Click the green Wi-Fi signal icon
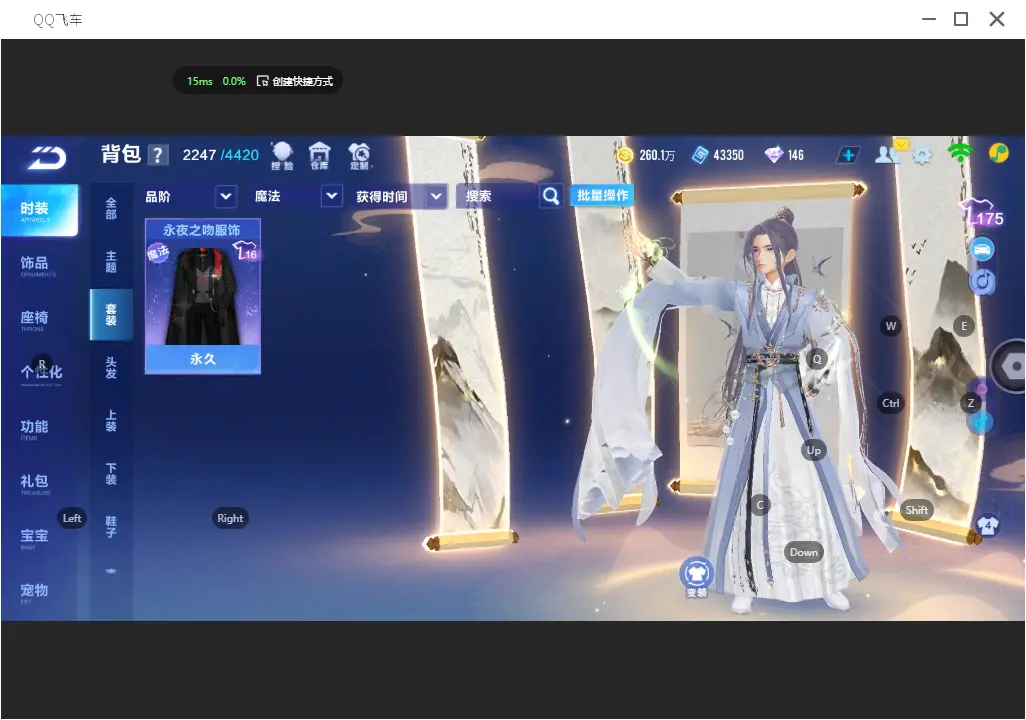Image resolution: width=1026 pixels, height=720 pixels. coord(960,153)
